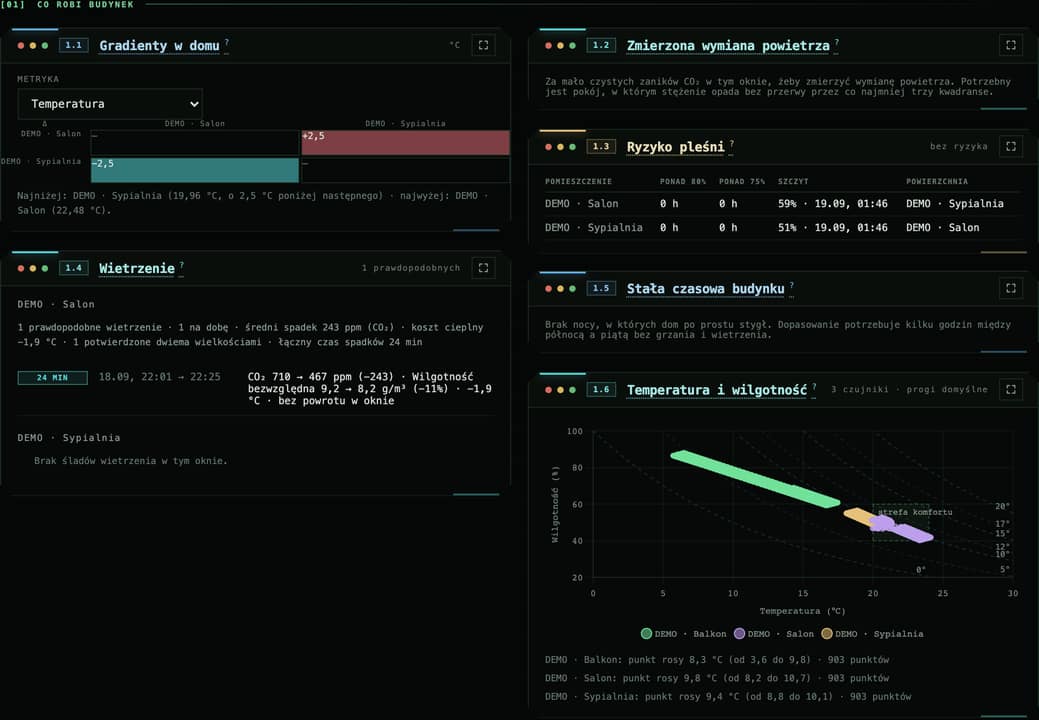
Task: Toggle DEMO · Sypialnia series in chart legend
Action: (x=872, y=634)
